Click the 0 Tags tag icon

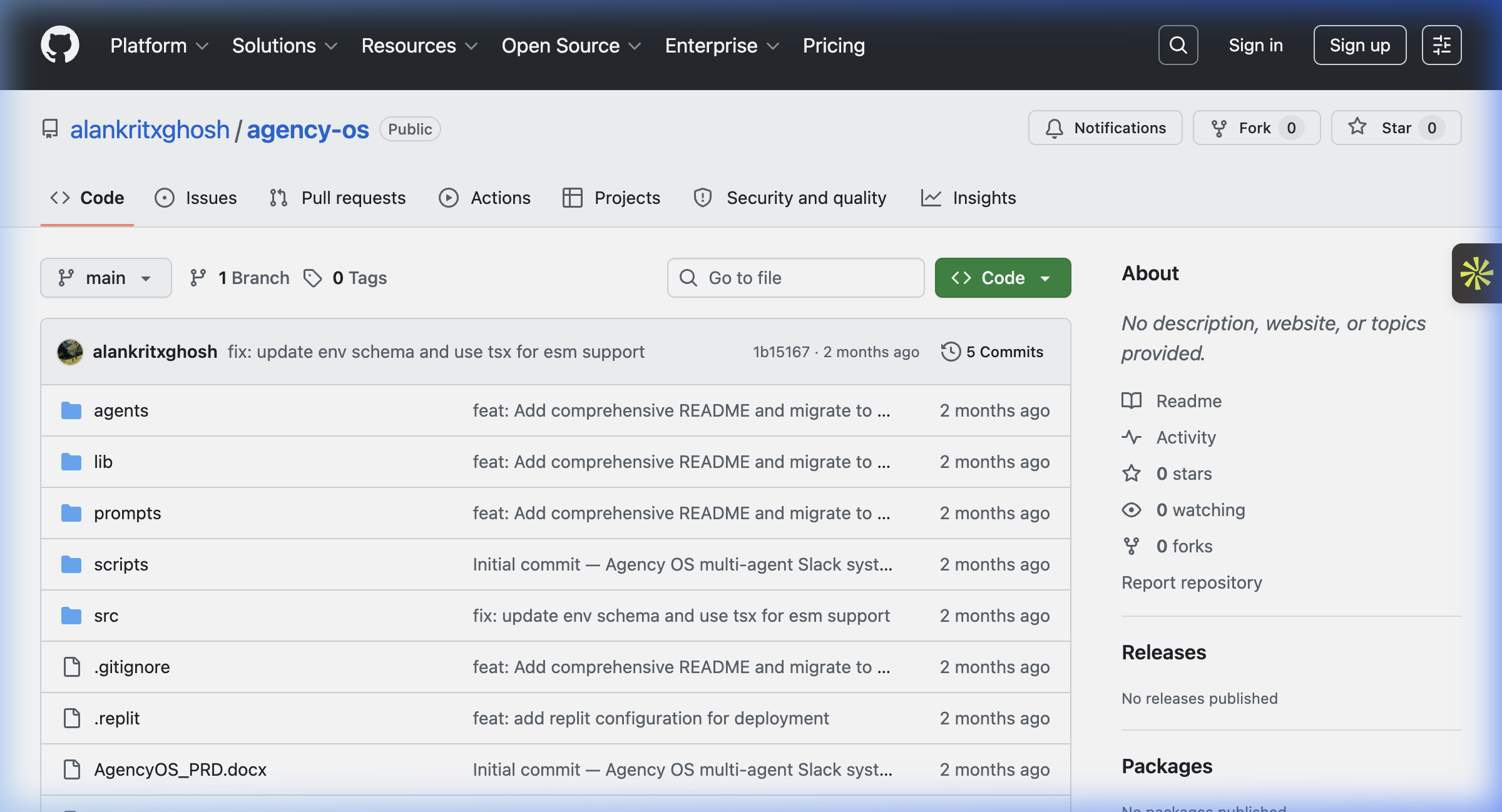coord(313,278)
